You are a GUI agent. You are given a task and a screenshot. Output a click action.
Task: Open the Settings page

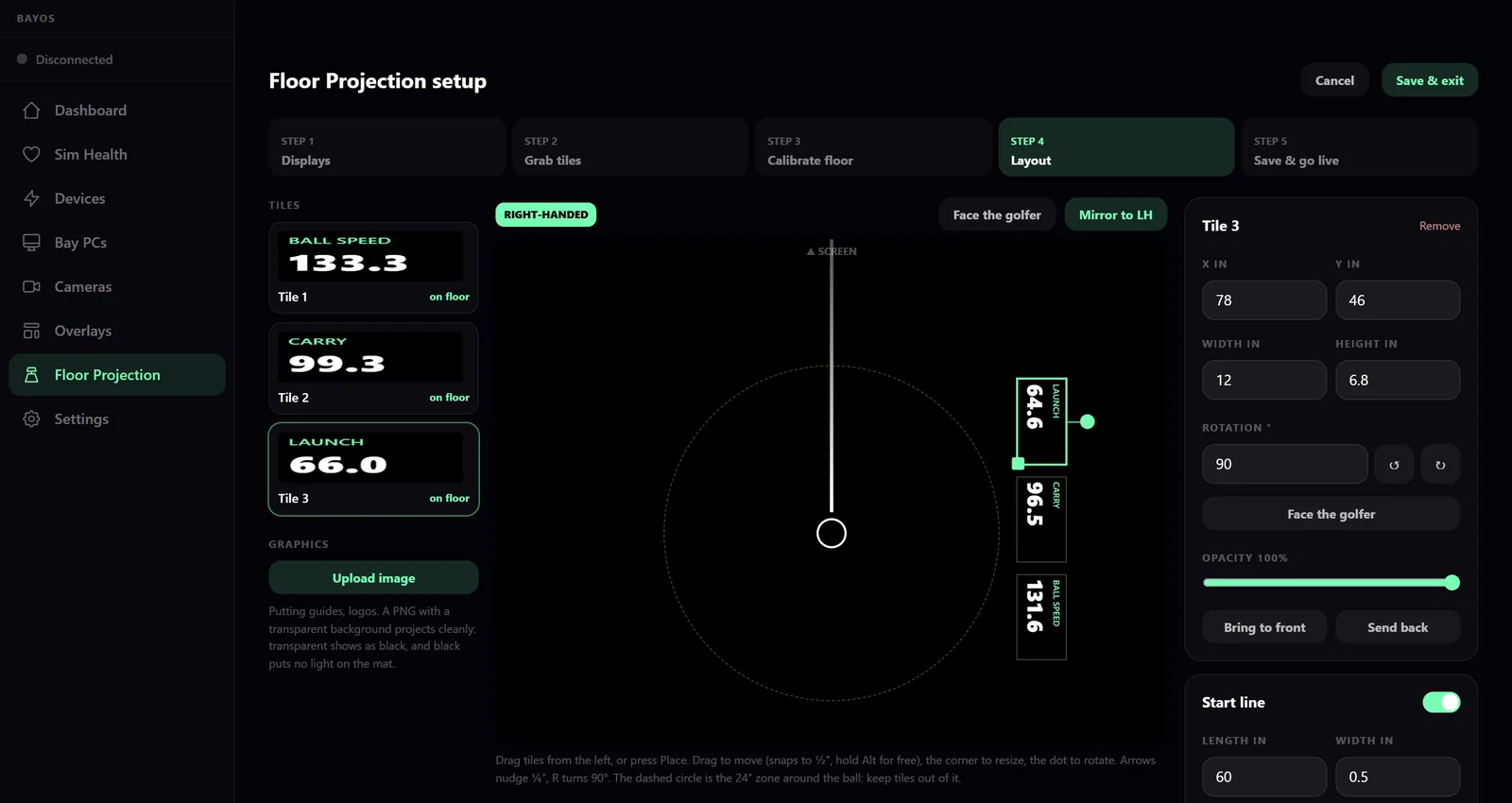pyautogui.click(x=117, y=419)
